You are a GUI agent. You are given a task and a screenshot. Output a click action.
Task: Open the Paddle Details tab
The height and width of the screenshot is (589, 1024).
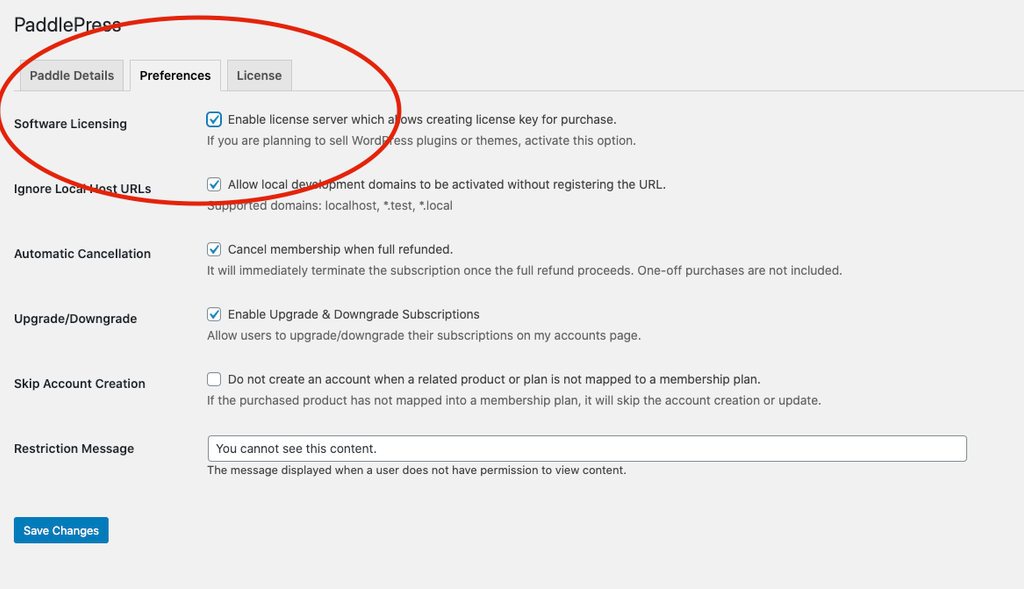tap(72, 75)
